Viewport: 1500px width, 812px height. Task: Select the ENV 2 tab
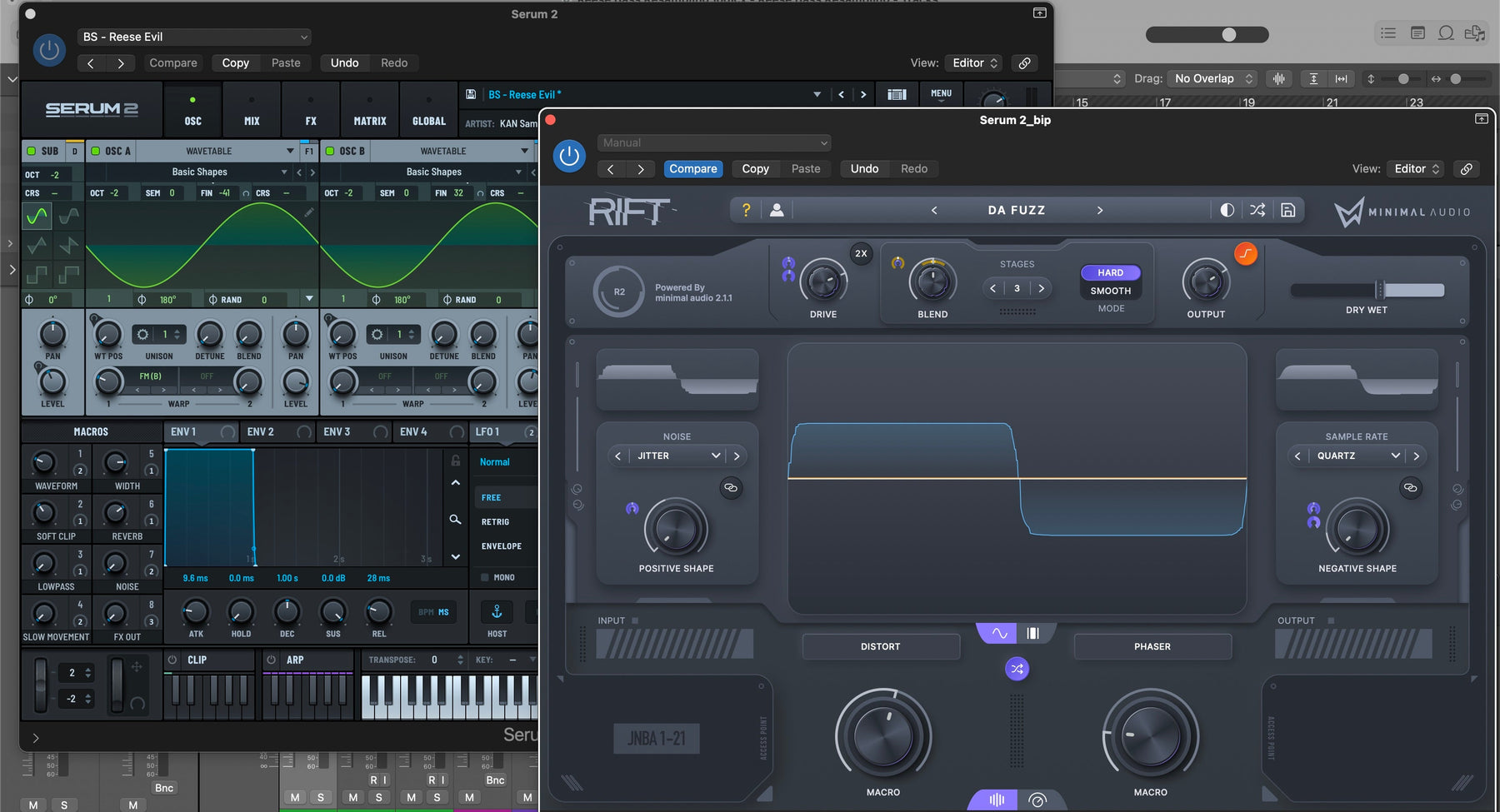[261, 431]
